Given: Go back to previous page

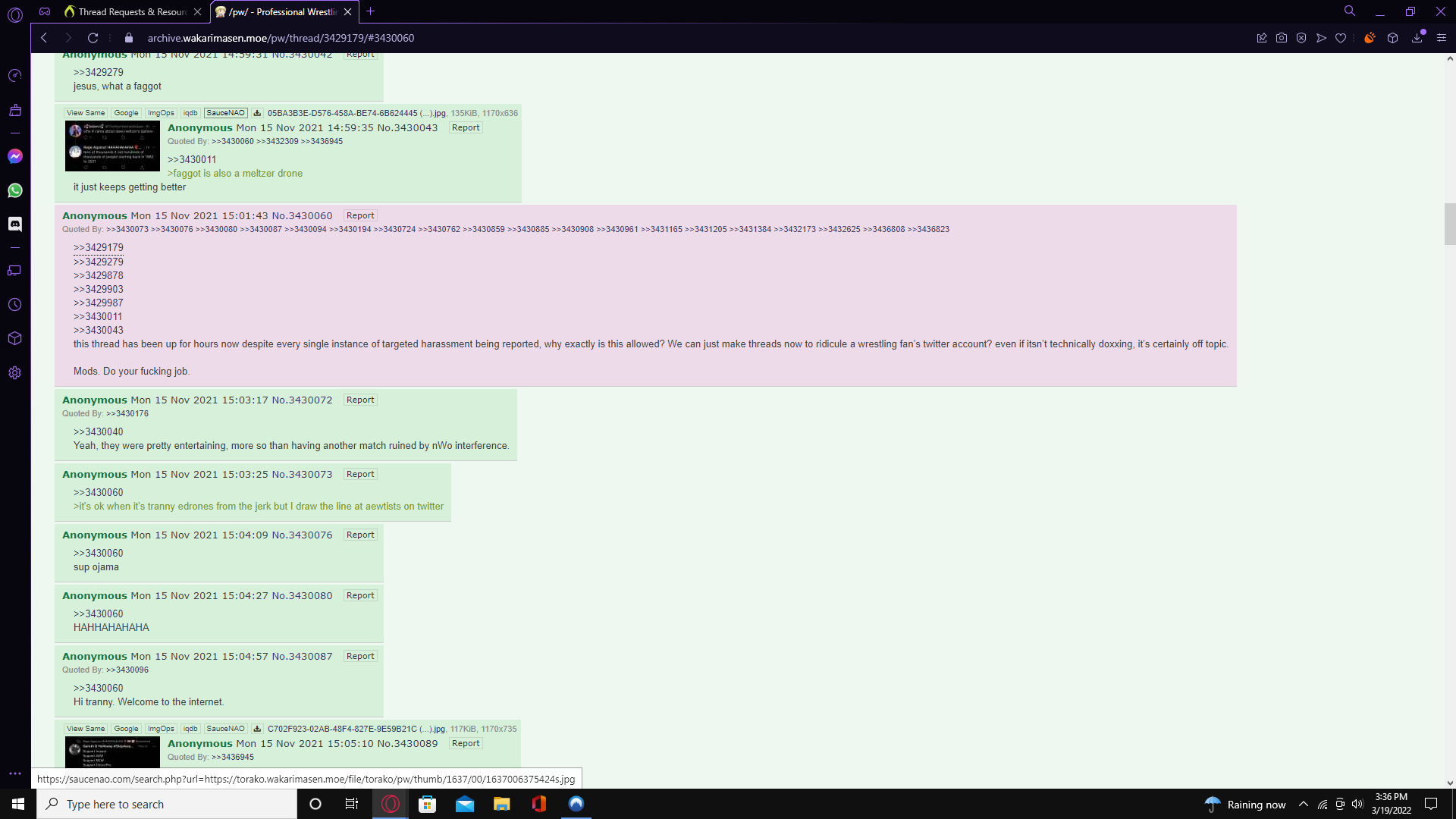Looking at the screenshot, I should pyautogui.click(x=44, y=38).
